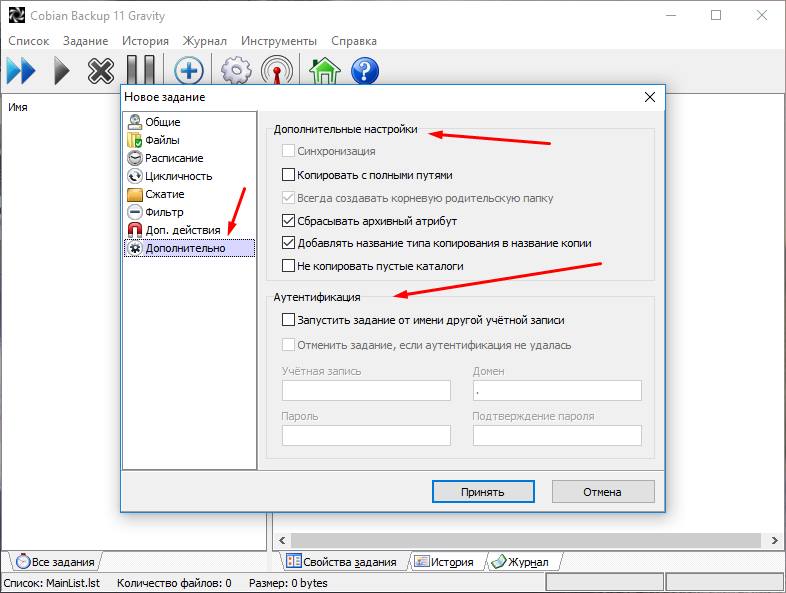Run selected task play icon

point(62,71)
